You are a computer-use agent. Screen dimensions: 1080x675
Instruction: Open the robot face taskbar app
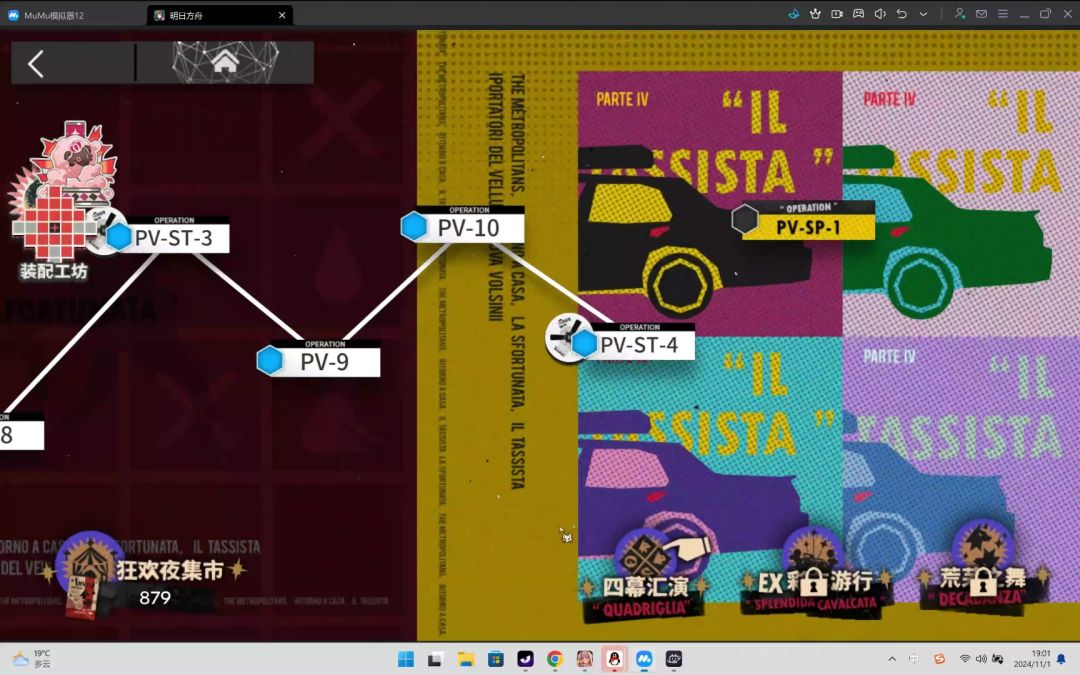pyautogui.click(x=674, y=659)
